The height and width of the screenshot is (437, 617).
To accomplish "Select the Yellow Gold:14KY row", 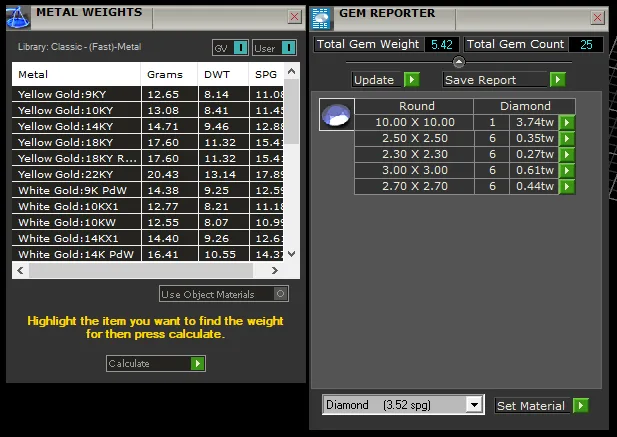I will (148, 126).
